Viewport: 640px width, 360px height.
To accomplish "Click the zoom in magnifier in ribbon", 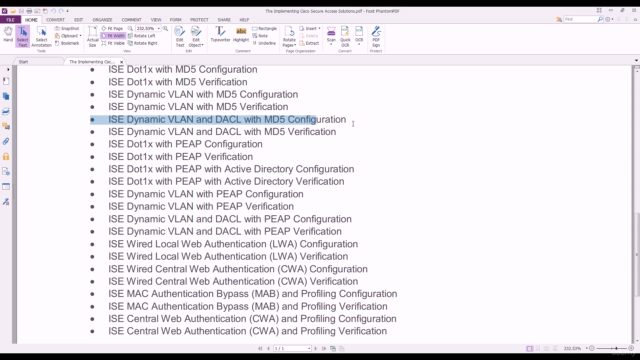I will 165,29.
